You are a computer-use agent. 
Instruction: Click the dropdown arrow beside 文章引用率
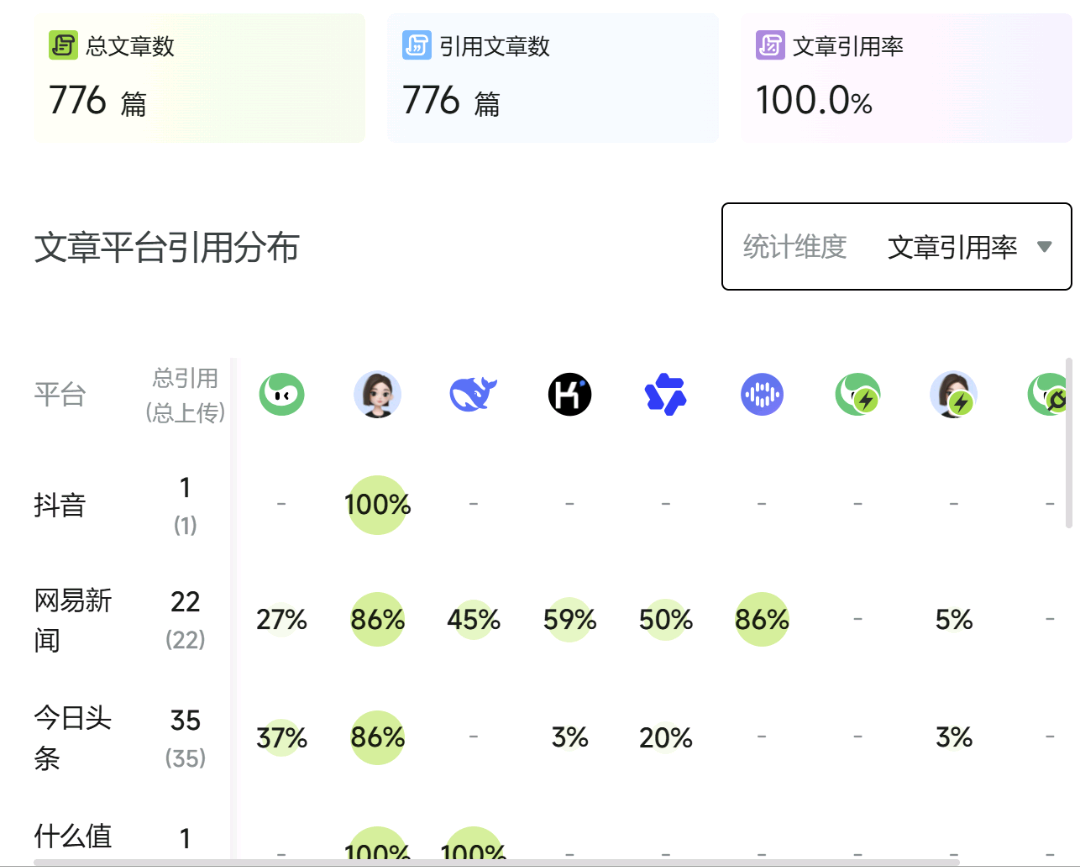1044,247
